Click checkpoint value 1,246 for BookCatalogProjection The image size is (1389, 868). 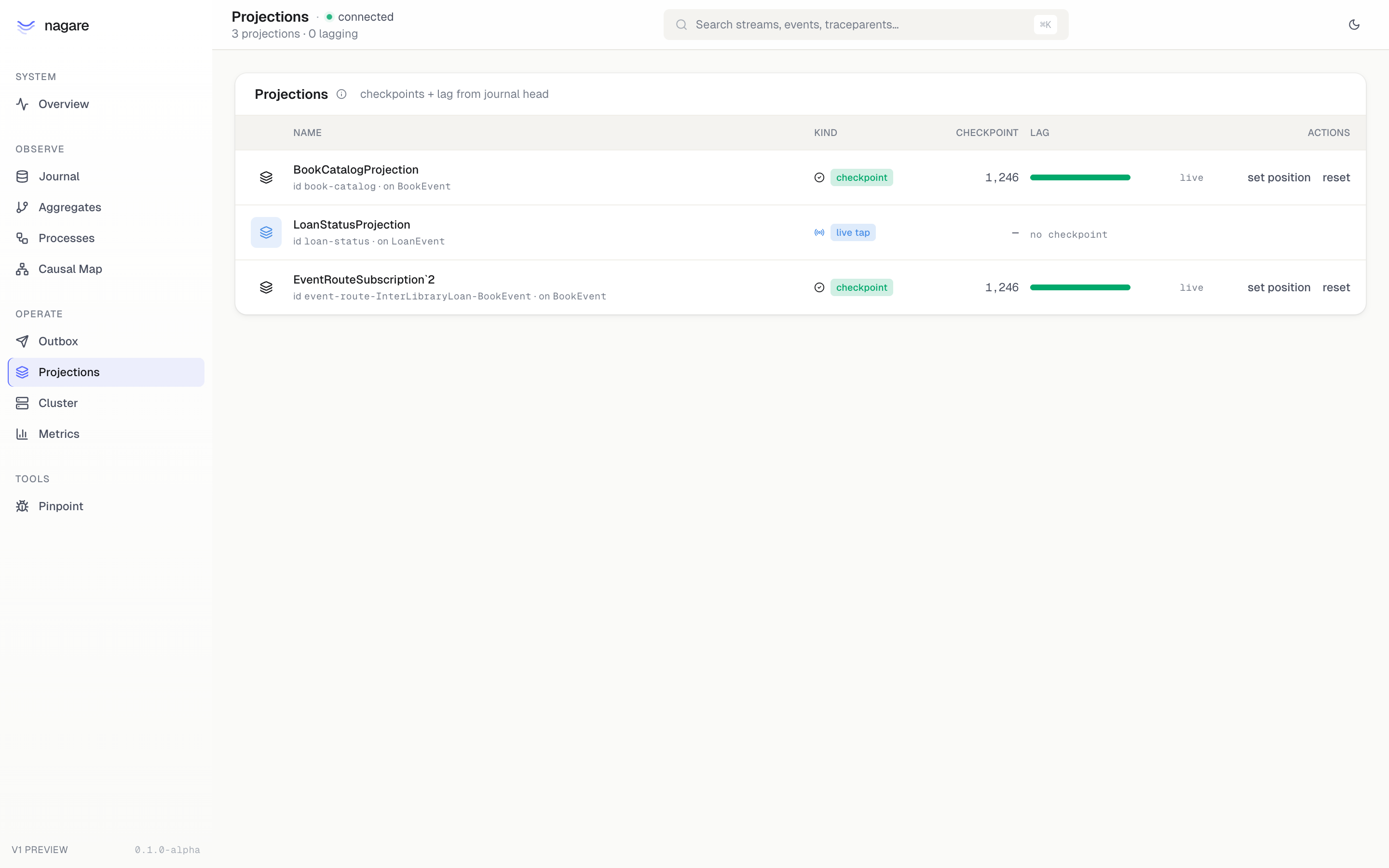tap(1002, 177)
